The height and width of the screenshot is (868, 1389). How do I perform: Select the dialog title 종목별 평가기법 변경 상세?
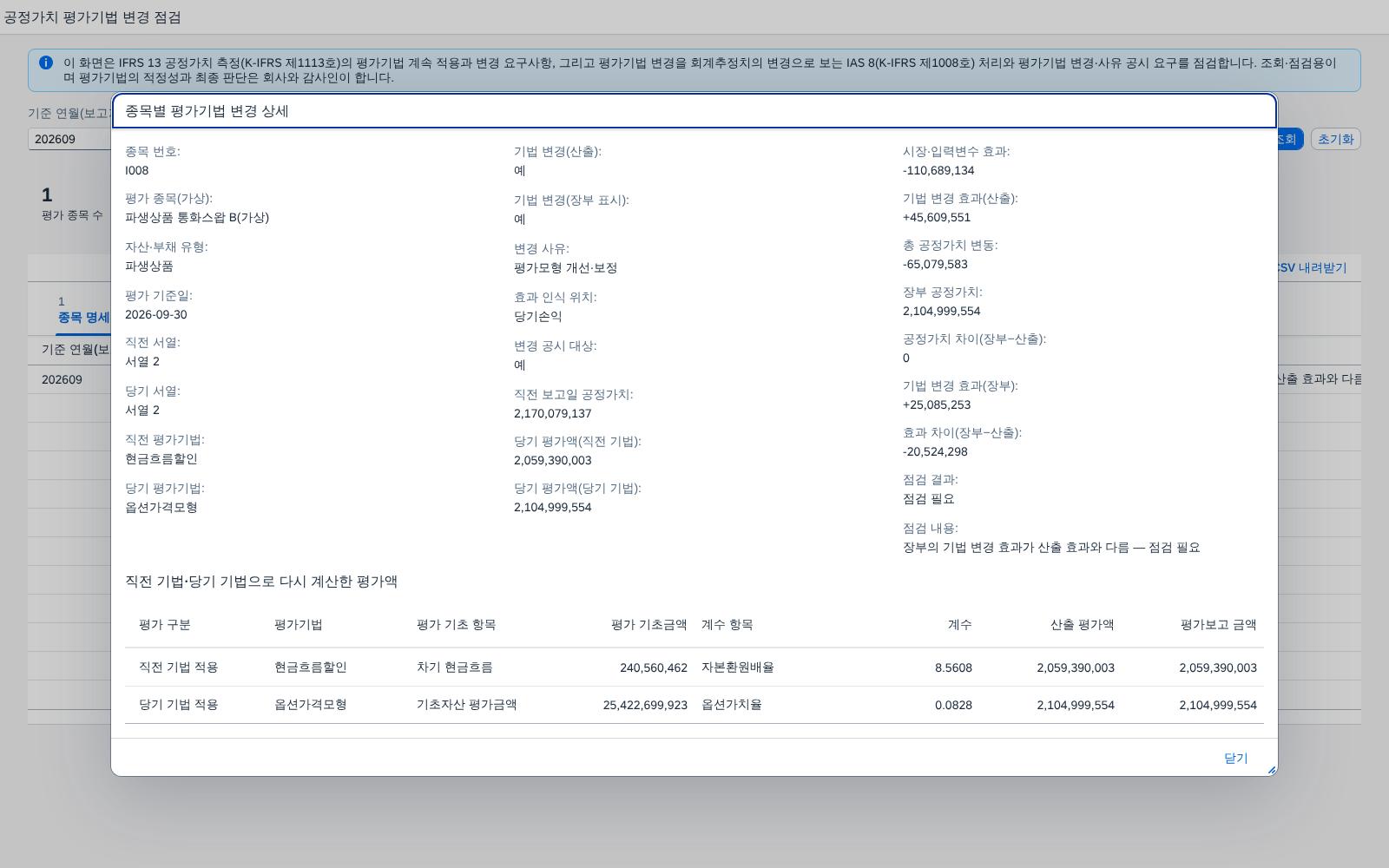pyautogui.click(x=207, y=111)
